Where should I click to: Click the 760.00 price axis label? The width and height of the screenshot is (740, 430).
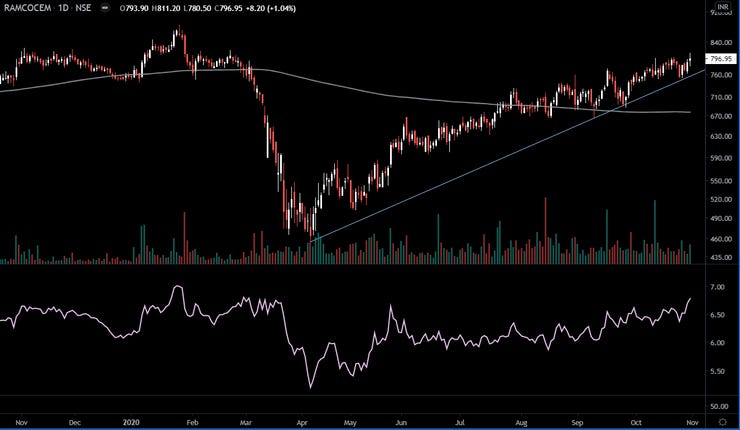click(x=721, y=75)
